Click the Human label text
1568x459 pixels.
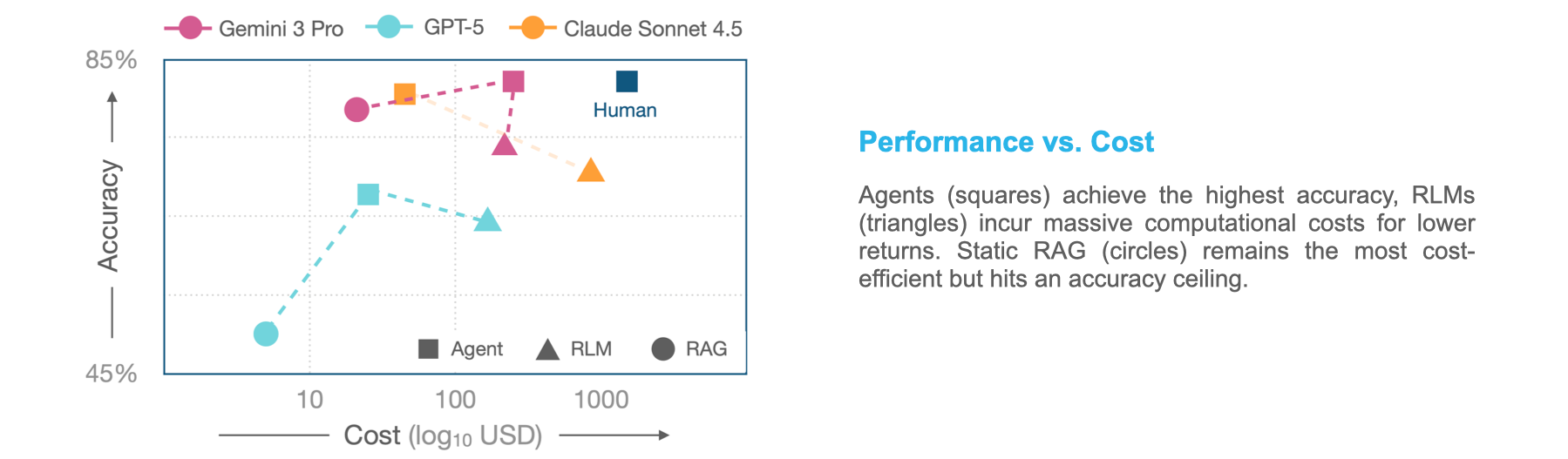point(625,111)
